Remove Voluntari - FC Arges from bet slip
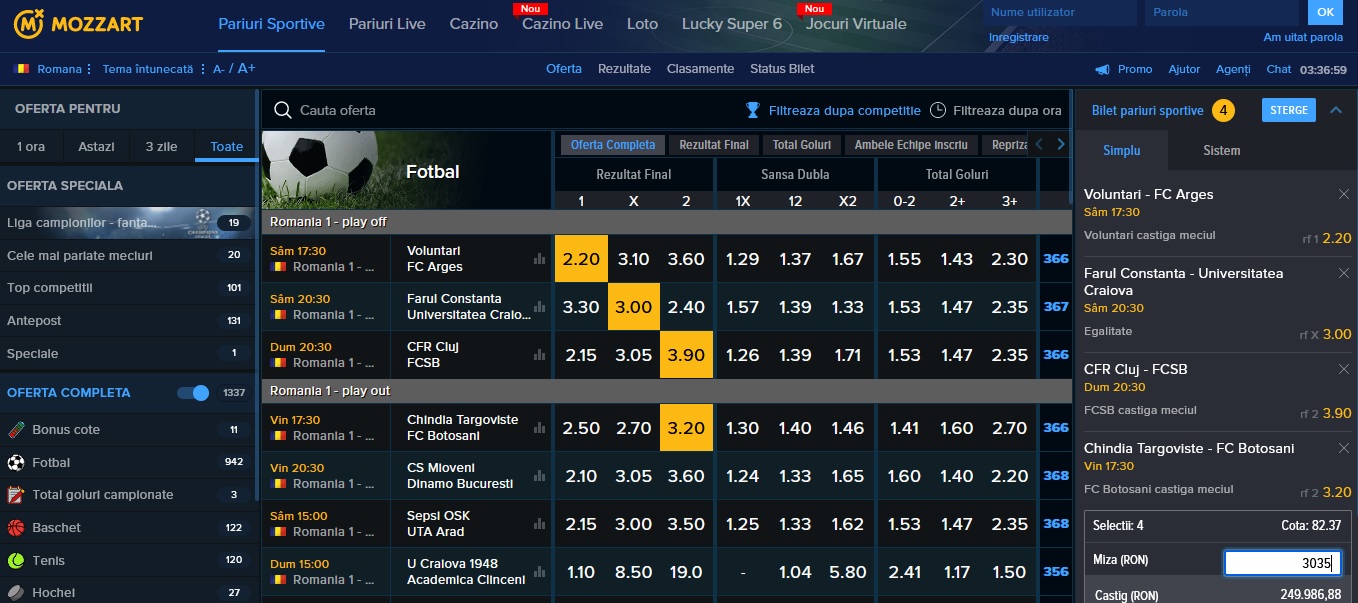Image resolution: width=1358 pixels, height=603 pixels. (1344, 194)
